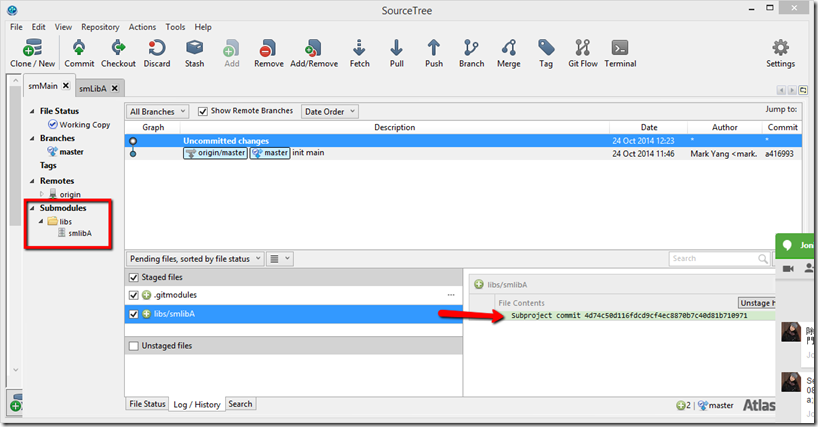Image resolution: width=818 pixels, height=427 pixels.
Task: Click the Commit toolbar icon
Action: 79,48
